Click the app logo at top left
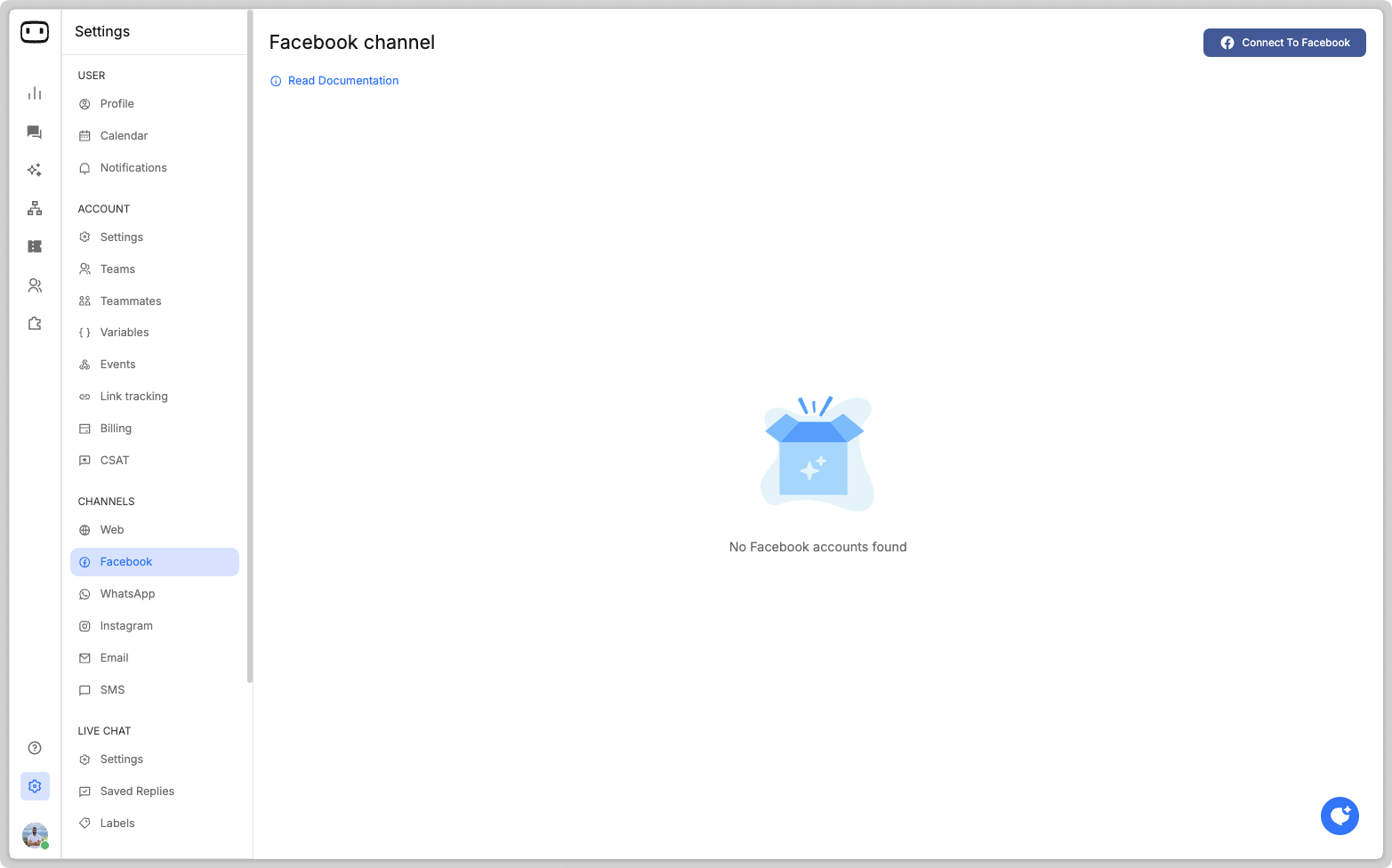This screenshot has width=1392, height=868. 35,32
